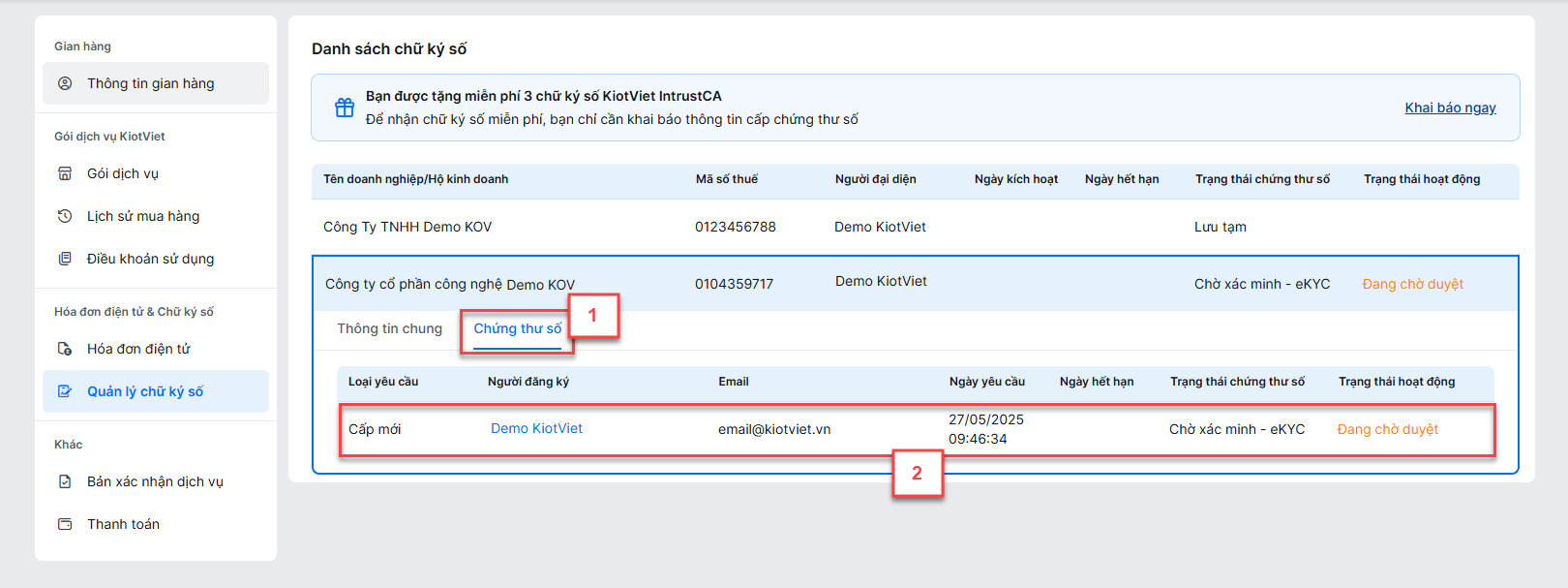Open Điều khoản sử dụng page

pyautogui.click(x=156, y=259)
